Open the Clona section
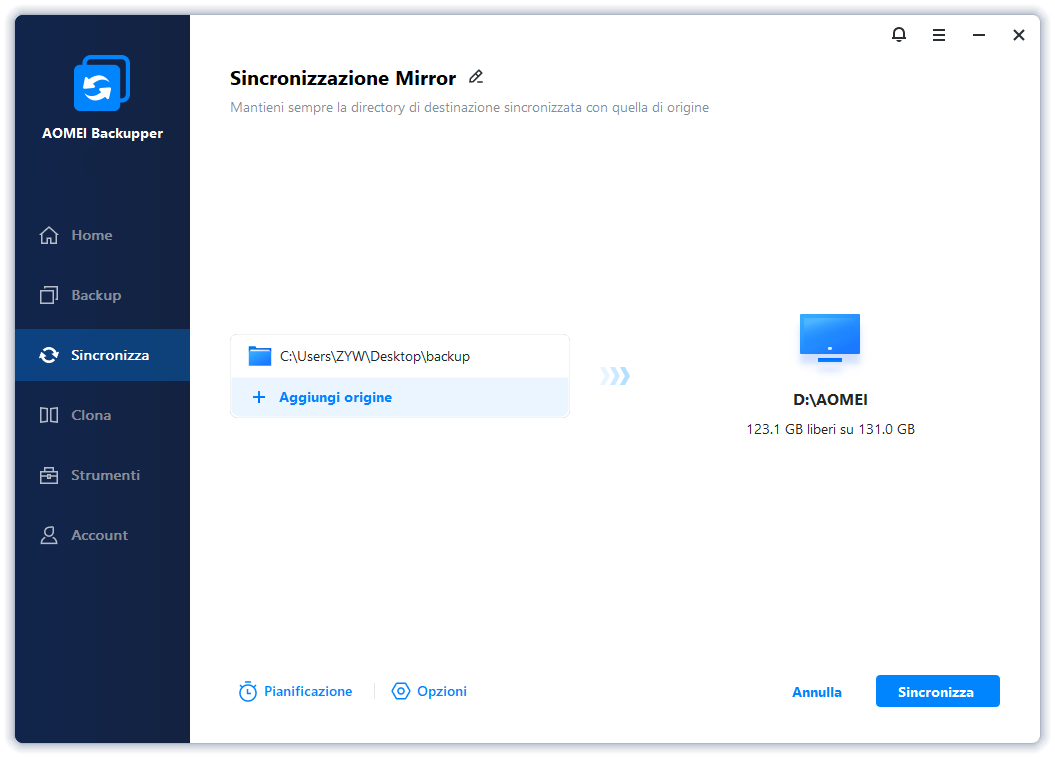This screenshot has width=1055, height=758. (x=102, y=415)
